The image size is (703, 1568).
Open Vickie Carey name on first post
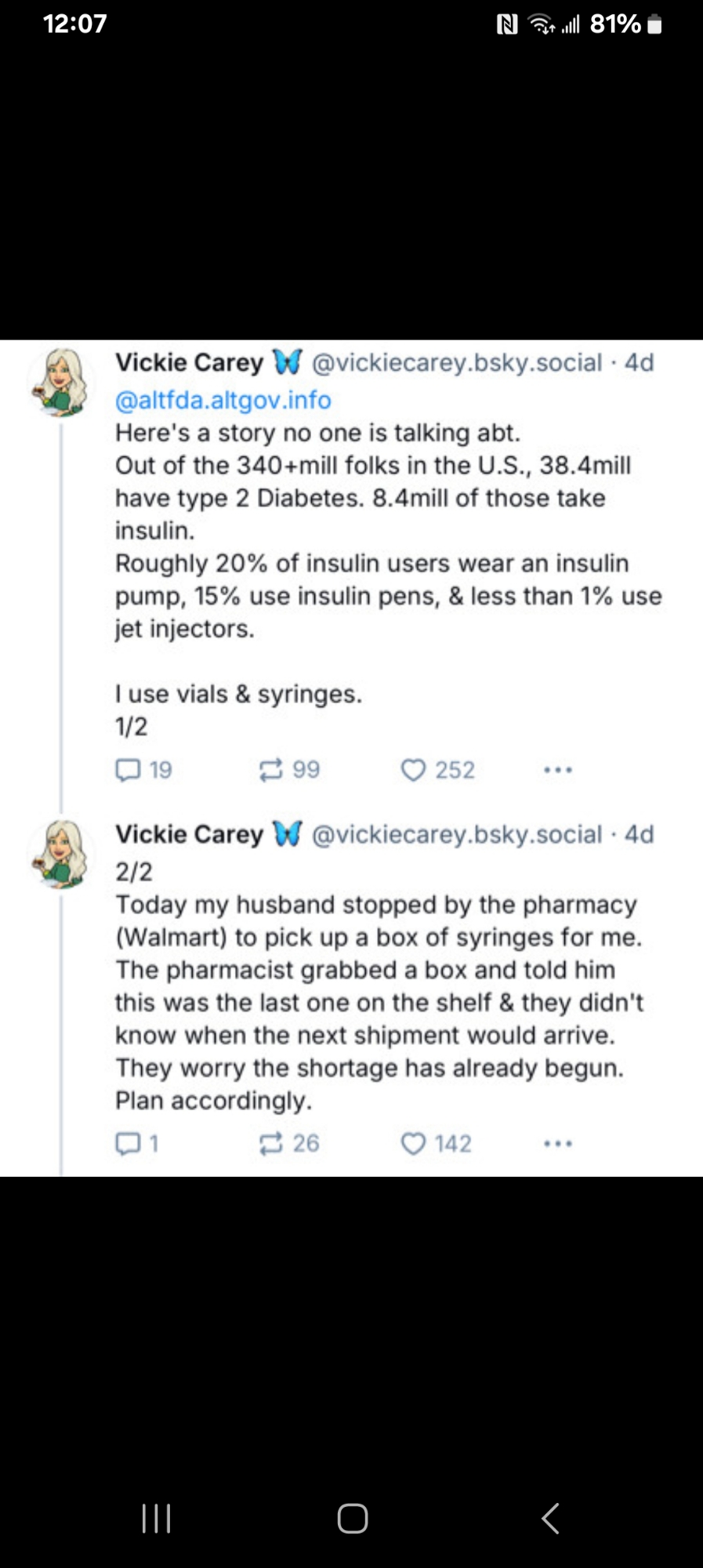190,362
